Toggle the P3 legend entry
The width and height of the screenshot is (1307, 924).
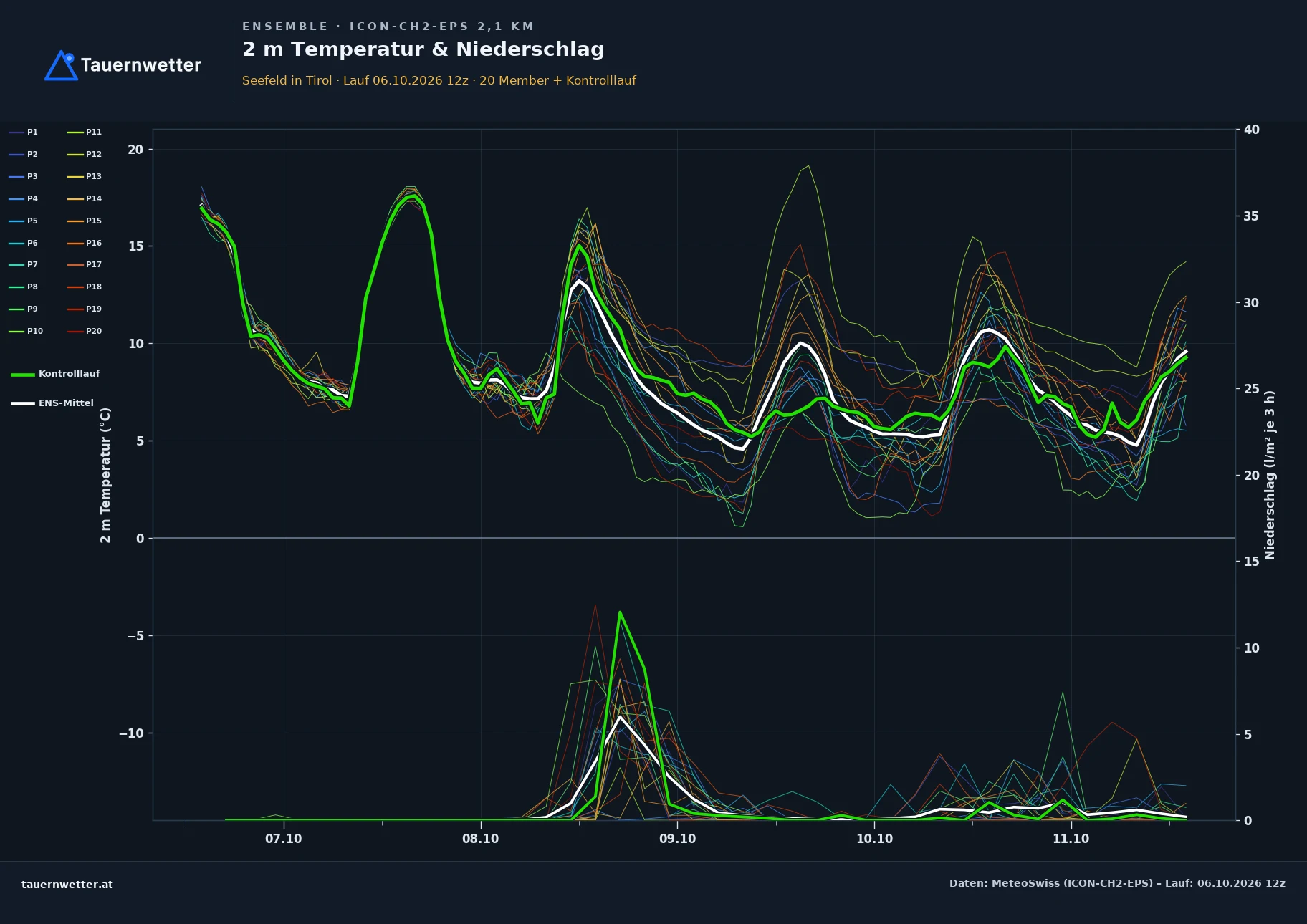[23, 176]
